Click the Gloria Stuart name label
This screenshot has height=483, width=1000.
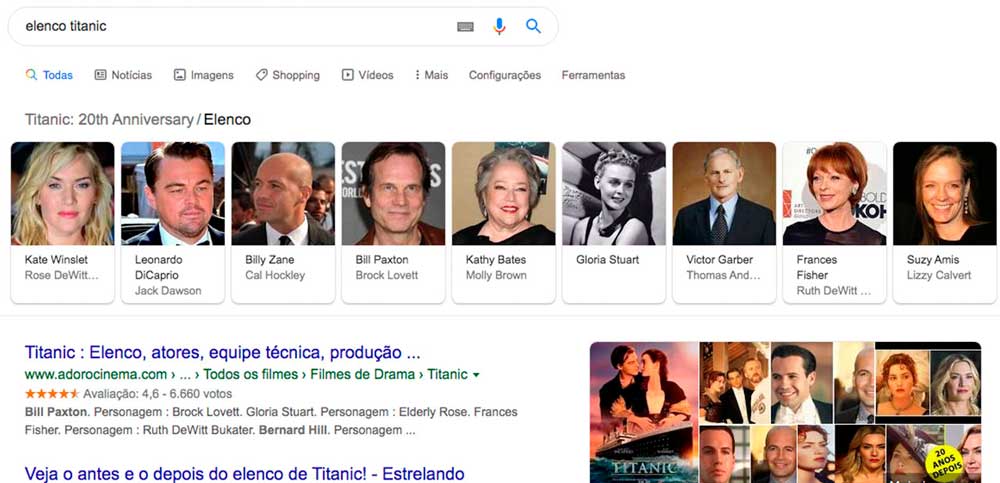607,260
